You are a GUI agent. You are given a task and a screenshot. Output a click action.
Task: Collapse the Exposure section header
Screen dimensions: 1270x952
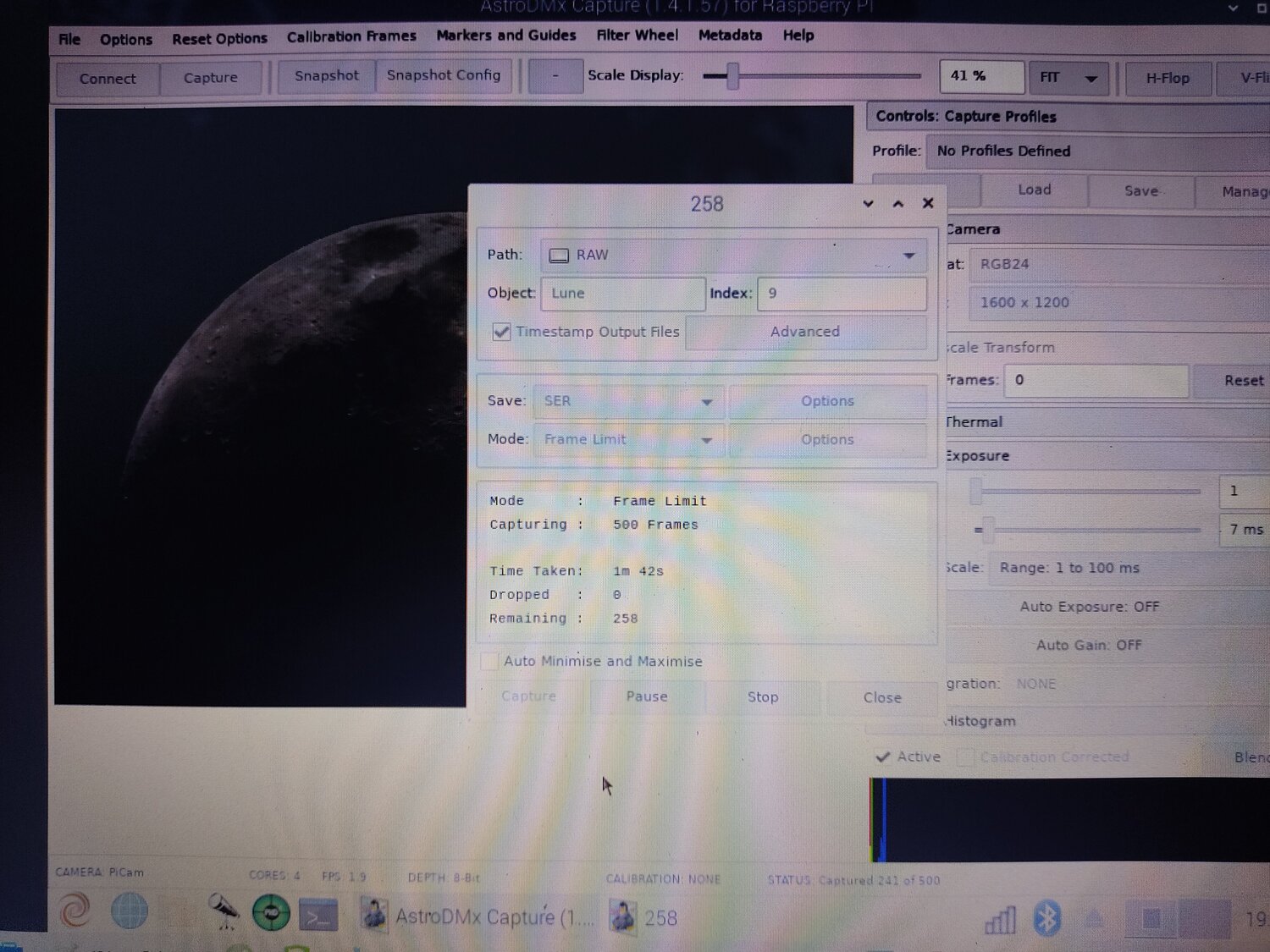pos(1107,455)
